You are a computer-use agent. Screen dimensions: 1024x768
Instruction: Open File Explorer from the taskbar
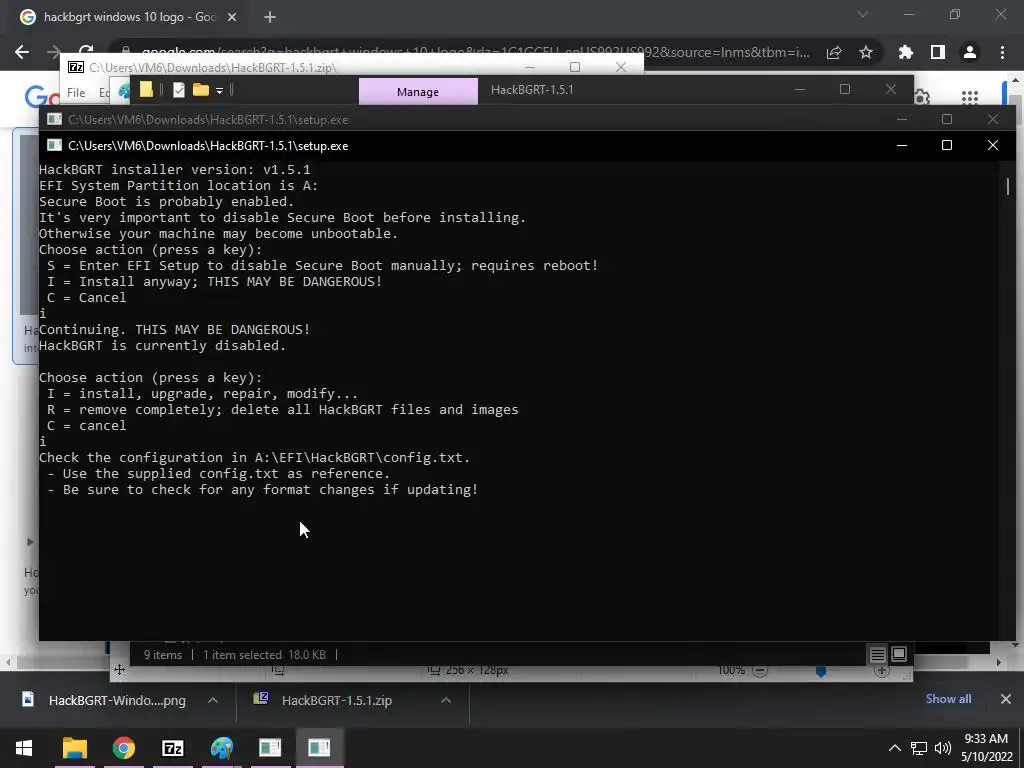pyautogui.click(x=74, y=748)
